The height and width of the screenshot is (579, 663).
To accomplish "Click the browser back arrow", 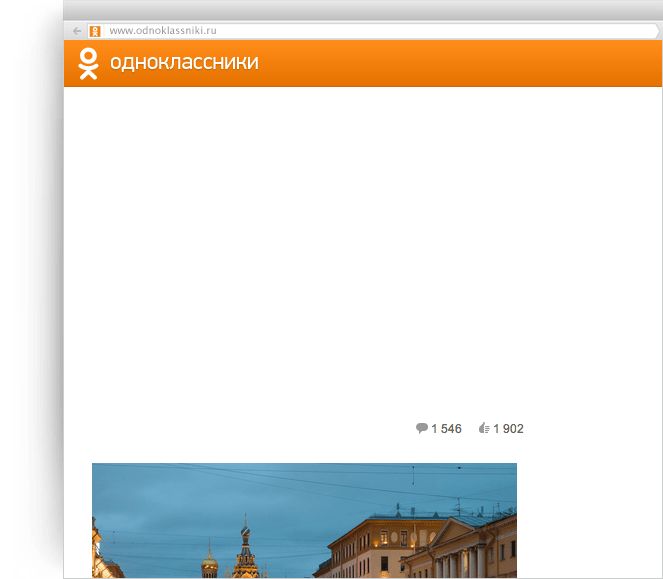I will point(77,31).
